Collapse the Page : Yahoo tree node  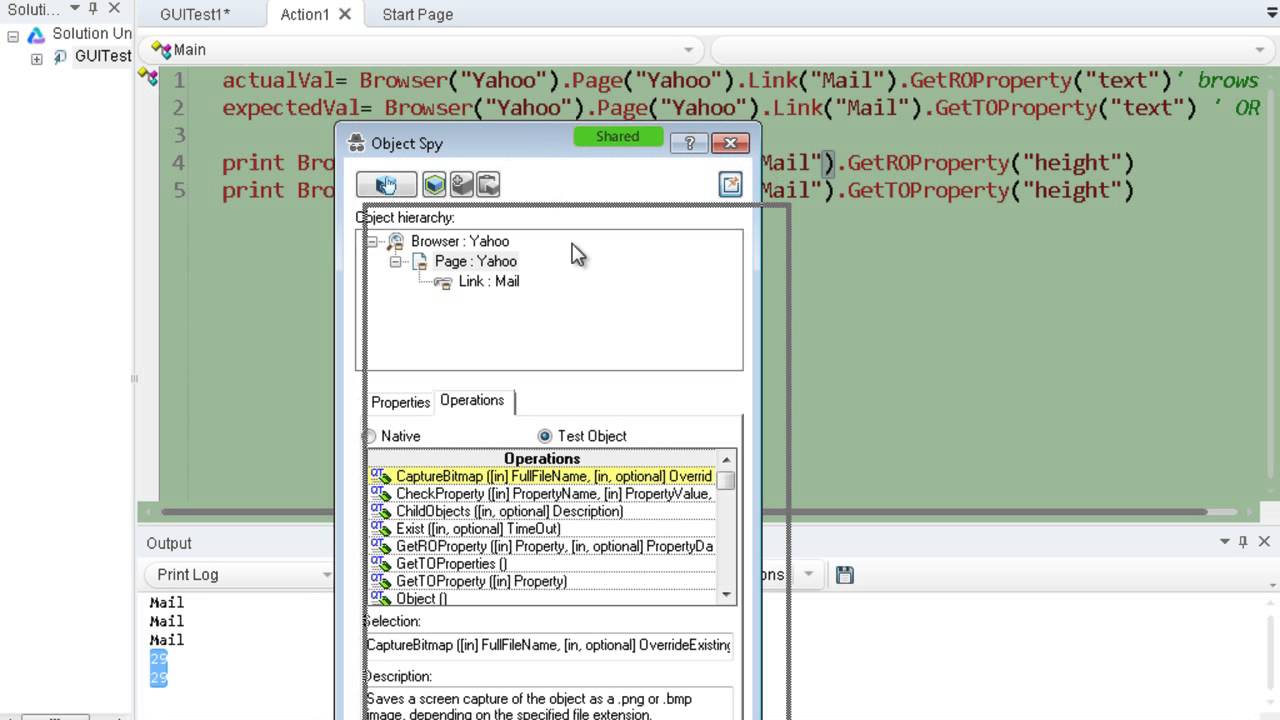396,261
